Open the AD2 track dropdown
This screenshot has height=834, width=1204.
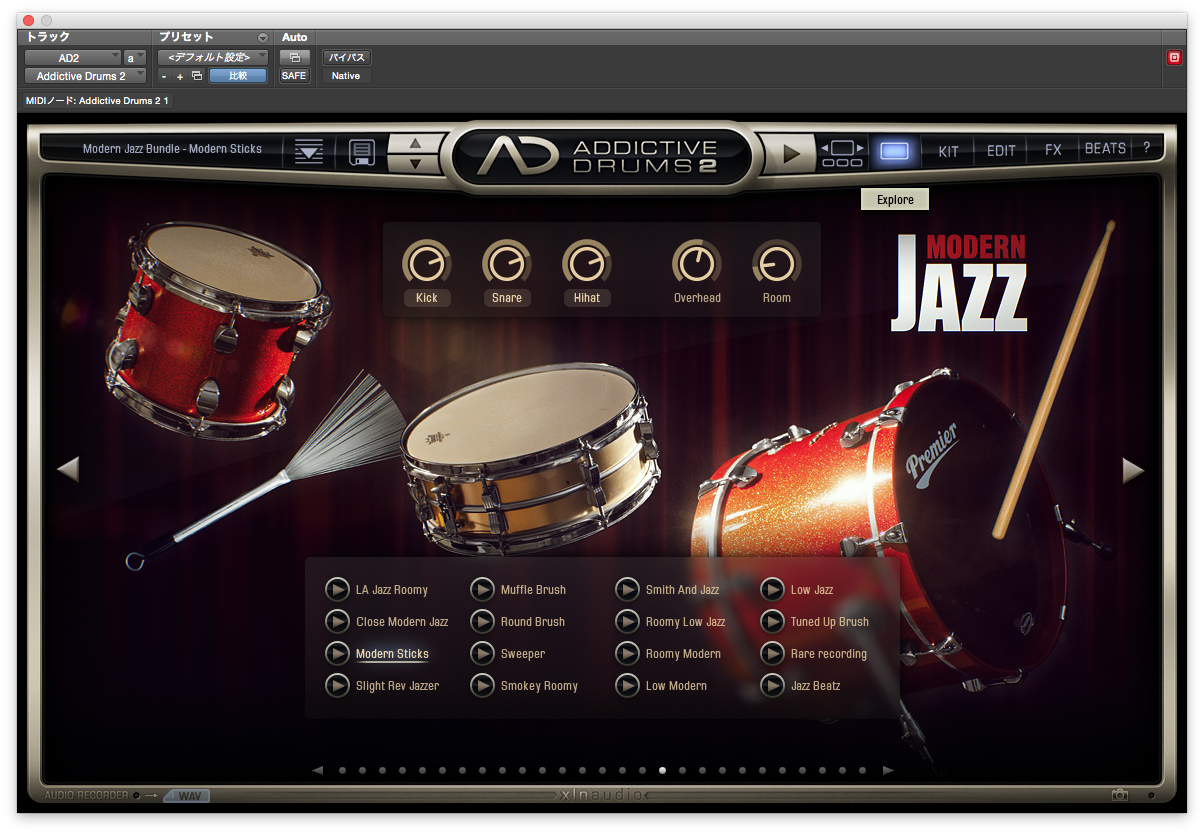point(73,58)
